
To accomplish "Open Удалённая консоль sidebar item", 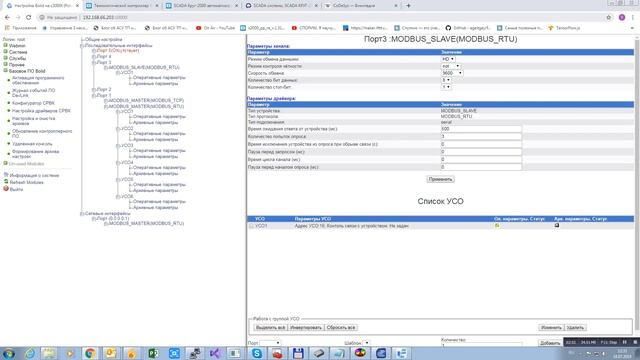I will point(32,144).
